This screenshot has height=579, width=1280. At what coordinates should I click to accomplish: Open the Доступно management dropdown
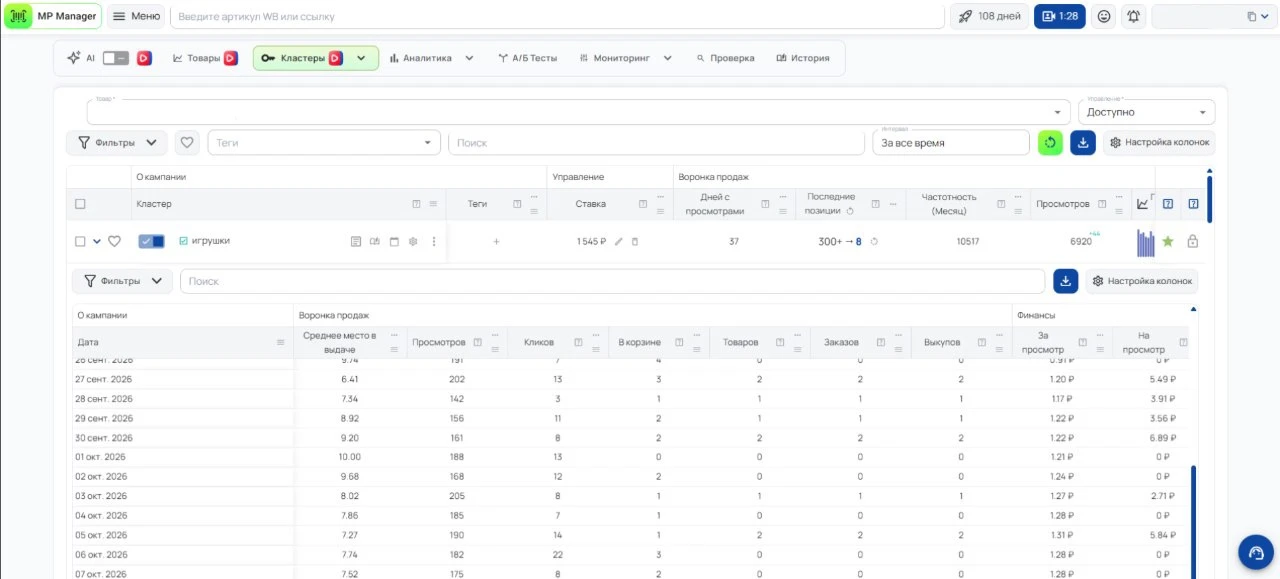[1147, 112]
